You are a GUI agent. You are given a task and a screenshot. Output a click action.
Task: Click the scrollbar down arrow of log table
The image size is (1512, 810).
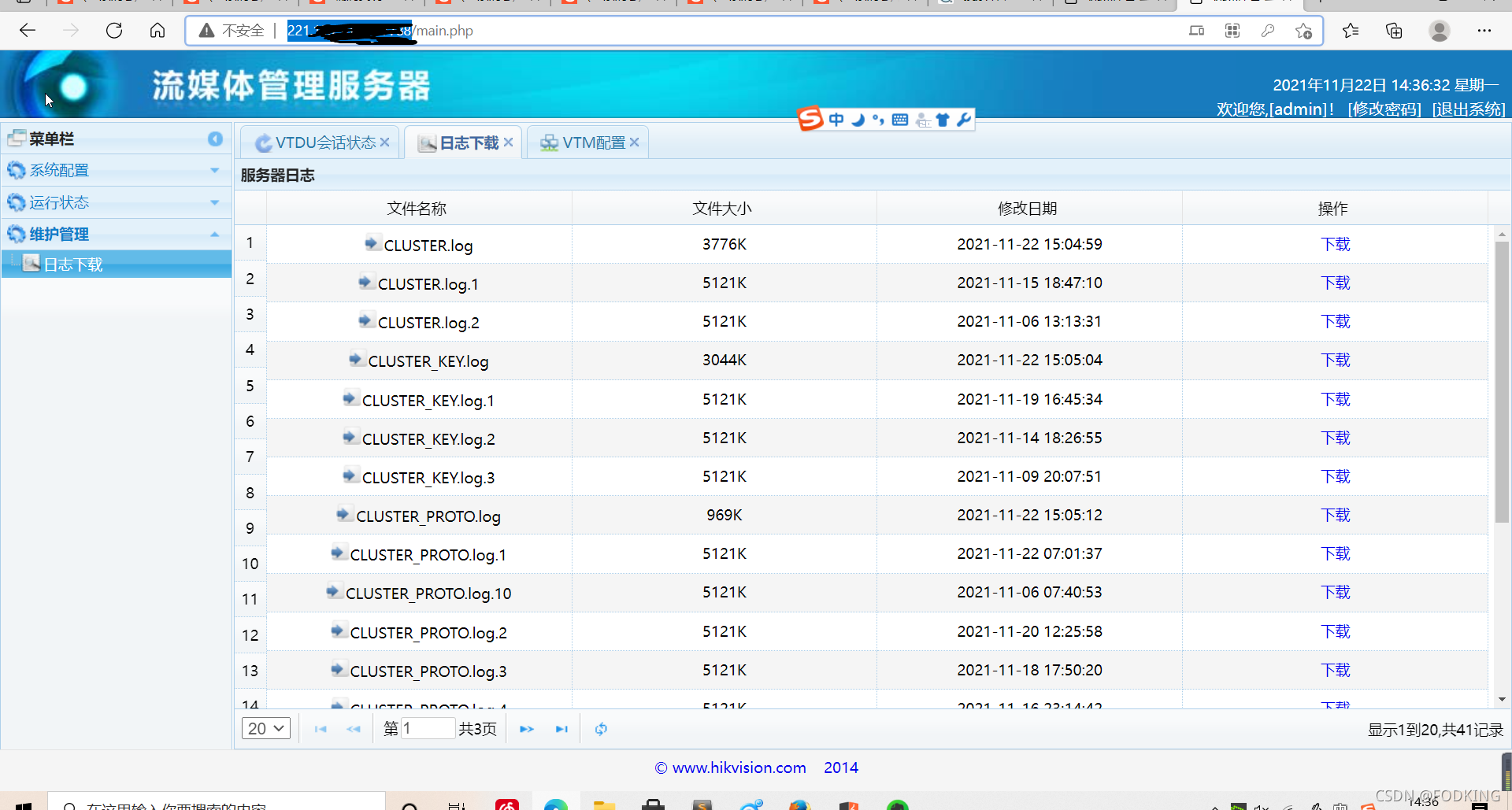point(1502,699)
